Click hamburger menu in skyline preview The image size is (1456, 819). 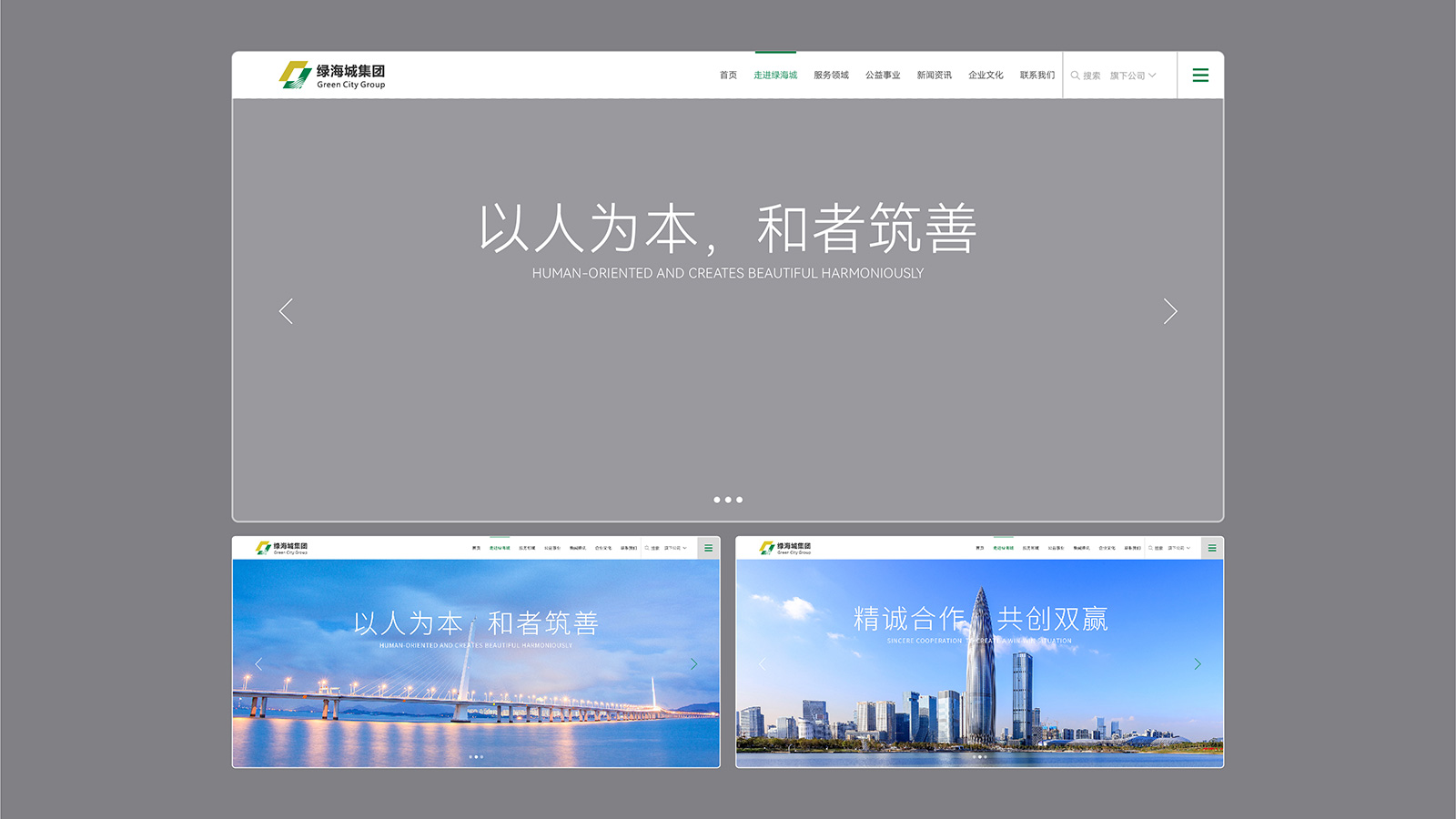pos(1211,548)
